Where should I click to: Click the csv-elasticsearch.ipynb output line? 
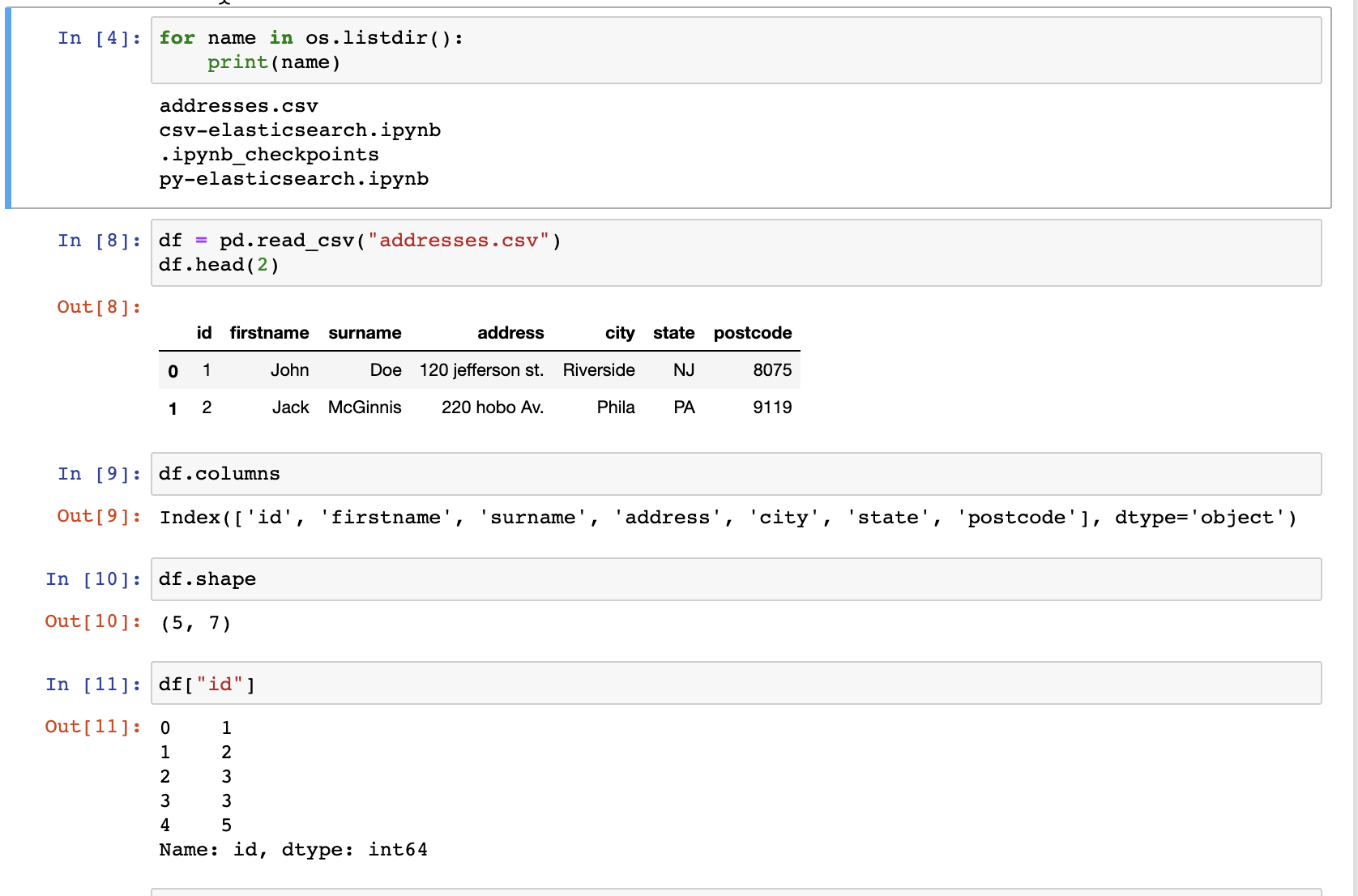[300, 130]
